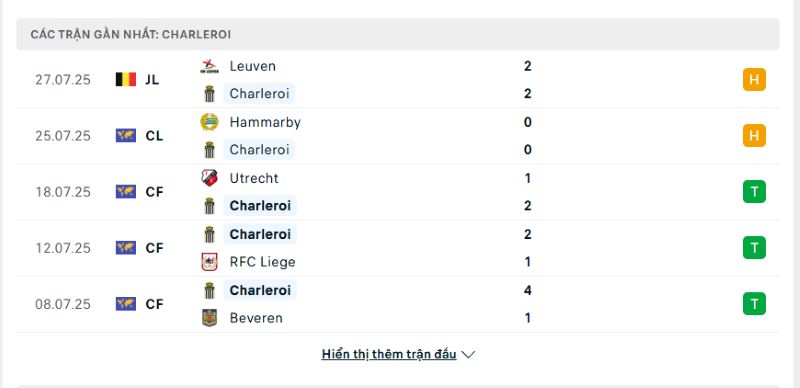Click the Các trận gần nhất: Charleroi header

398,34
